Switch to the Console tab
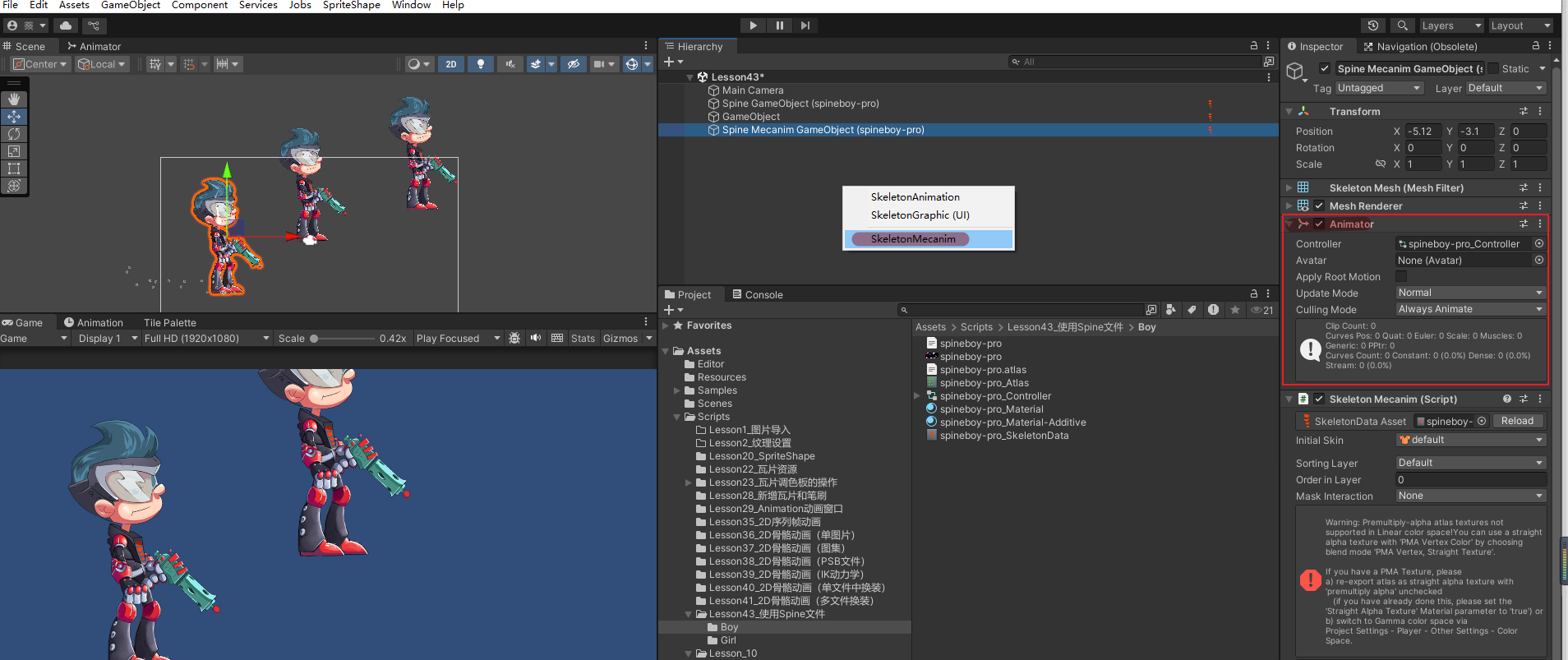Screen dimensions: 1568x660 coord(757,294)
